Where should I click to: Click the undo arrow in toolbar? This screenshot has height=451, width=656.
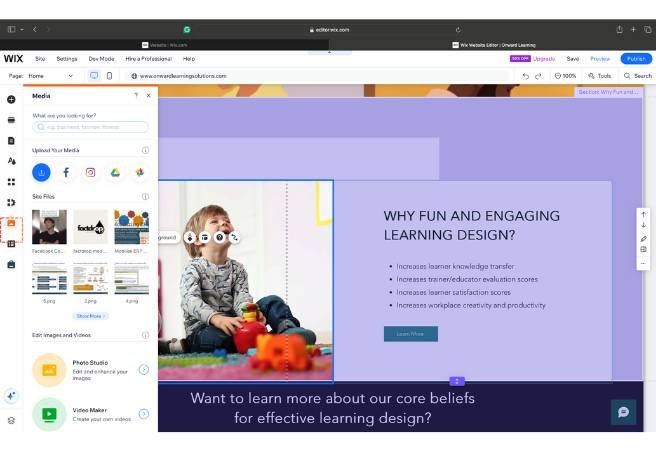(x=525, y=76)
